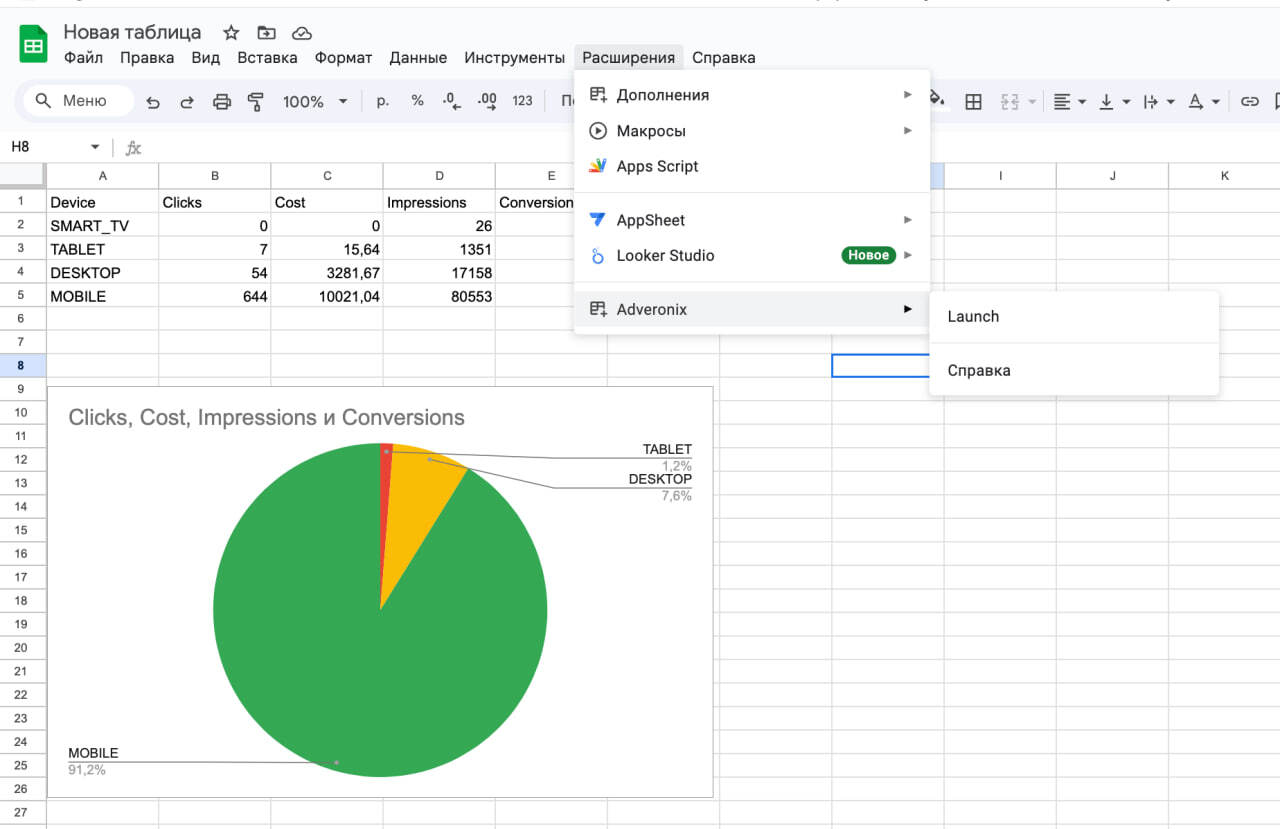
Task: Star the Новая таблица document
Action: tap(231, 33)
